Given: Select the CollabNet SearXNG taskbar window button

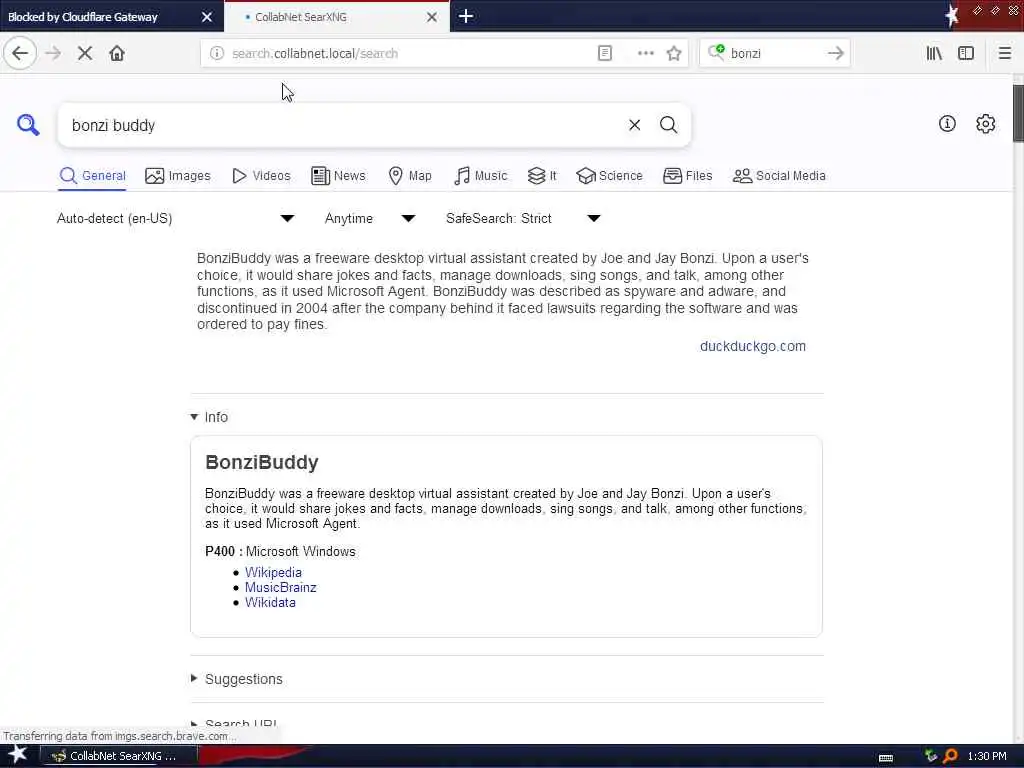Looking at the screenshot, I should [119, 756].
